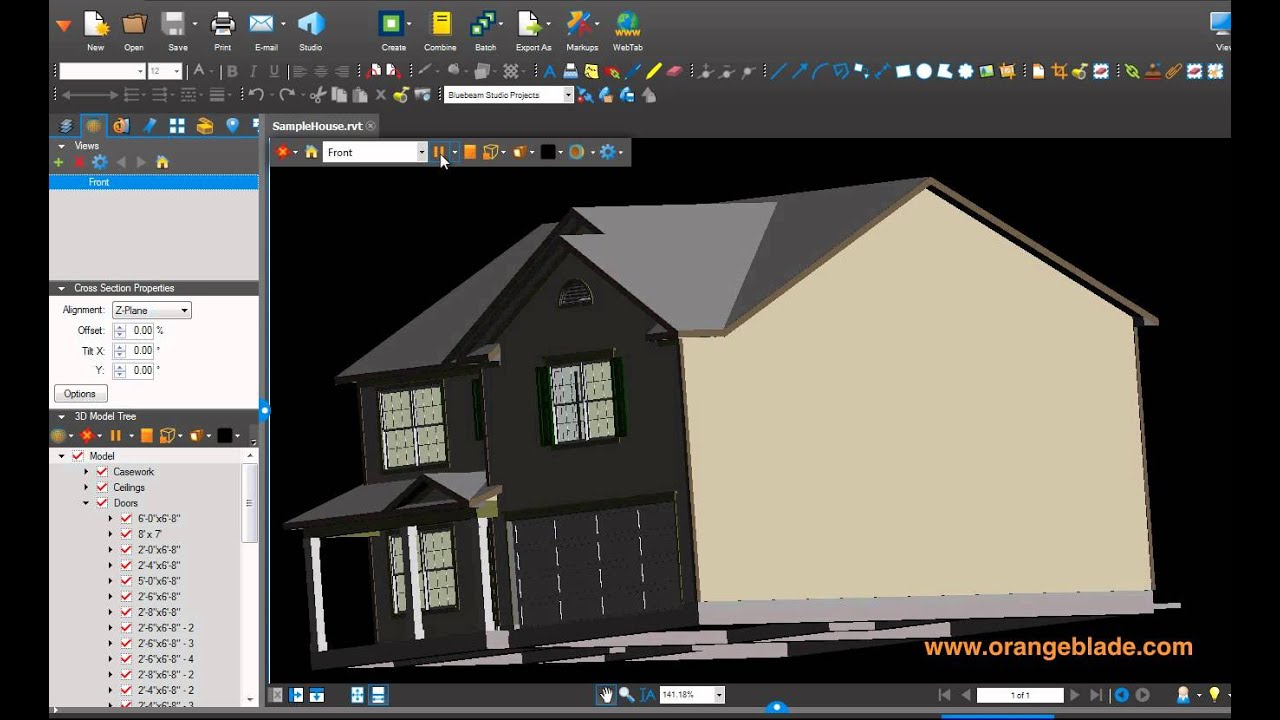Go to the next page arrow

[x=1075, y=695]
